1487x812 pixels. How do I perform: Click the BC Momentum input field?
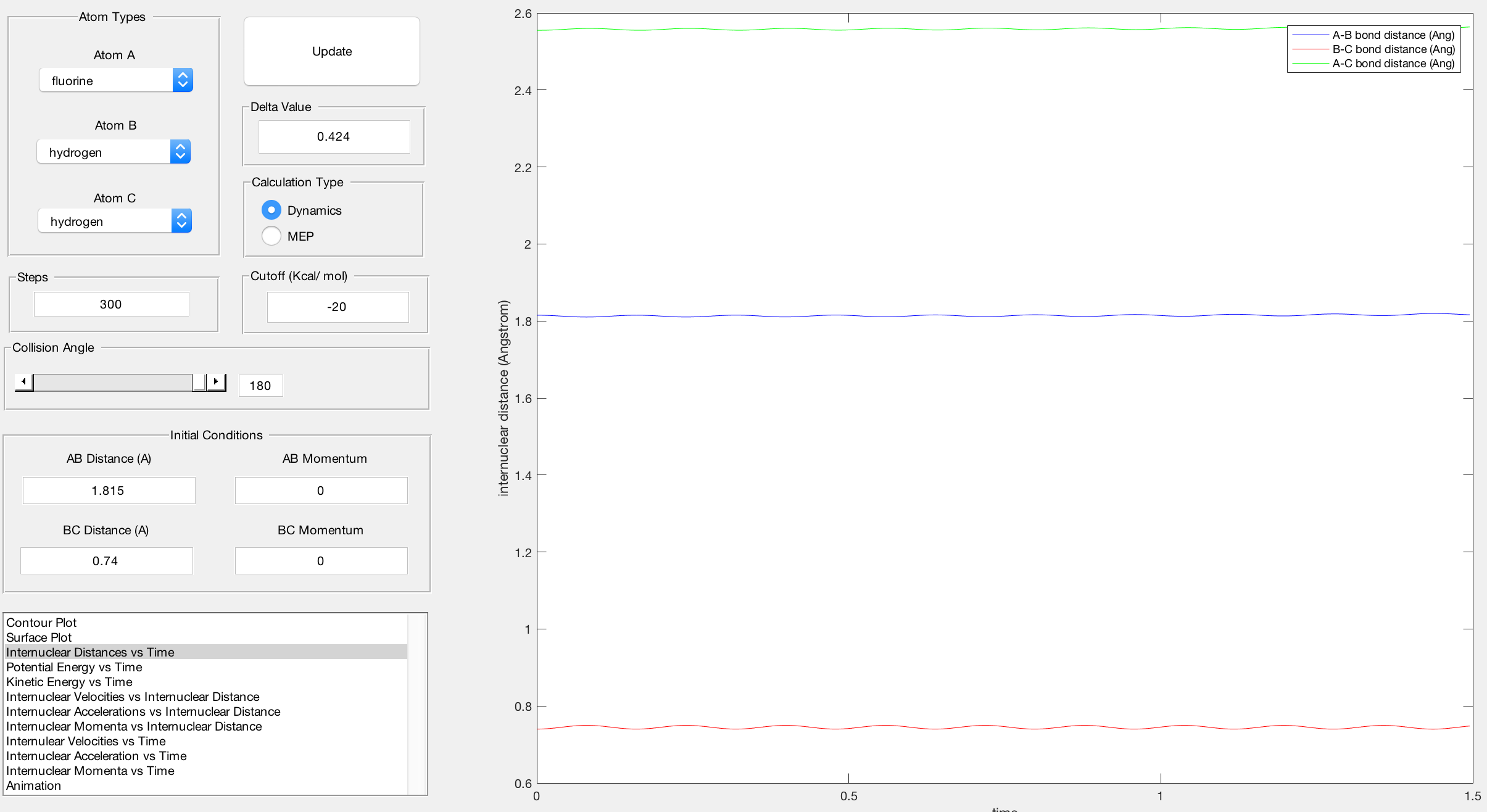point(321,561)
